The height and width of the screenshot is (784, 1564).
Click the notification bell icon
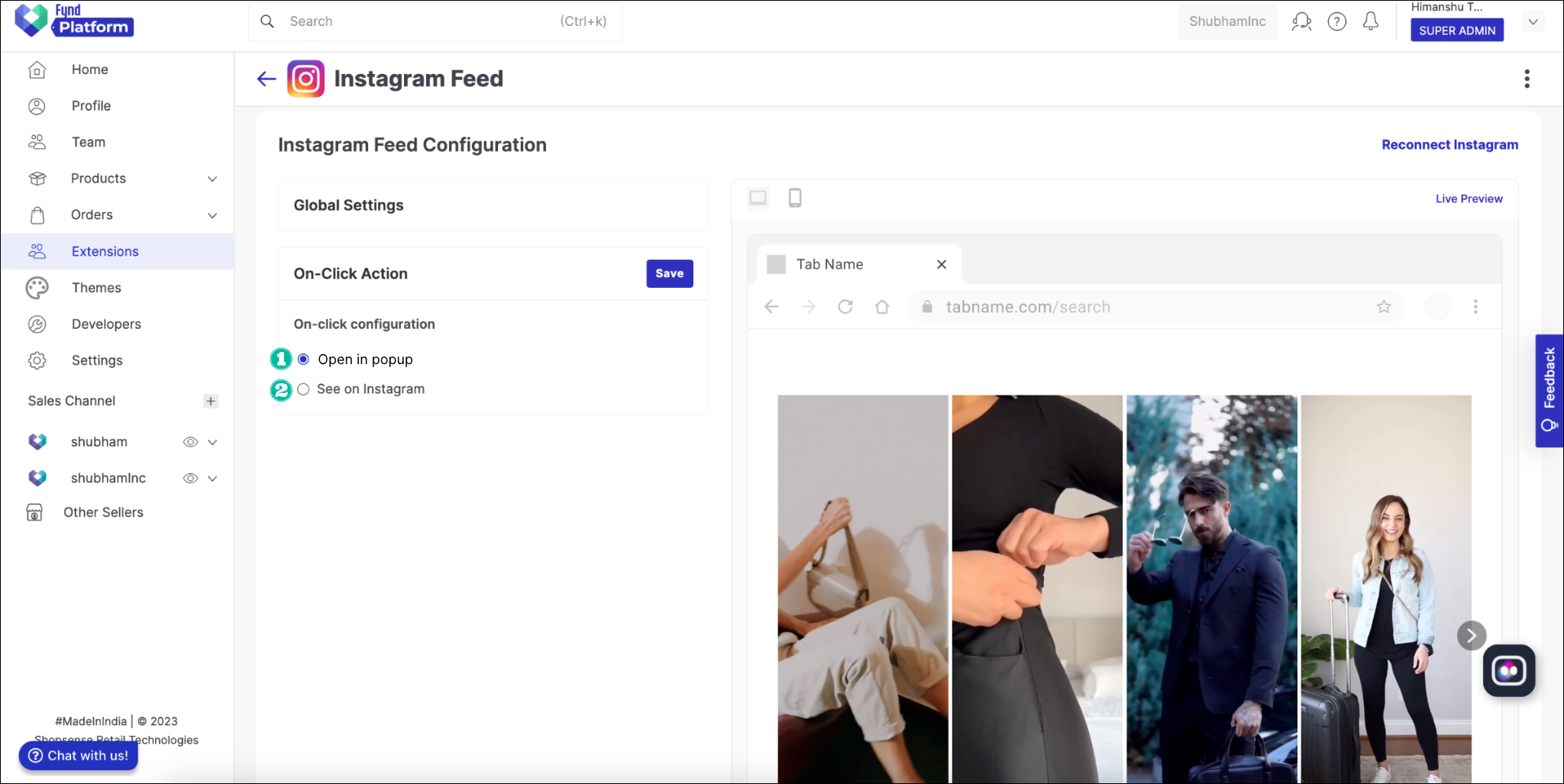[x=1370, y=21]
